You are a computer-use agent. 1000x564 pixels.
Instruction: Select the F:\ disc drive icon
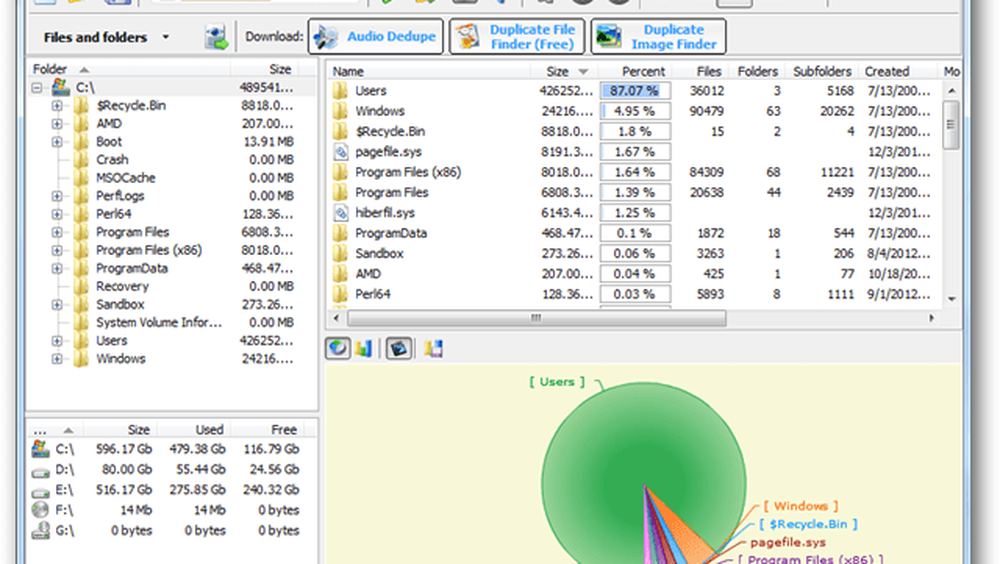click(40, 510)
